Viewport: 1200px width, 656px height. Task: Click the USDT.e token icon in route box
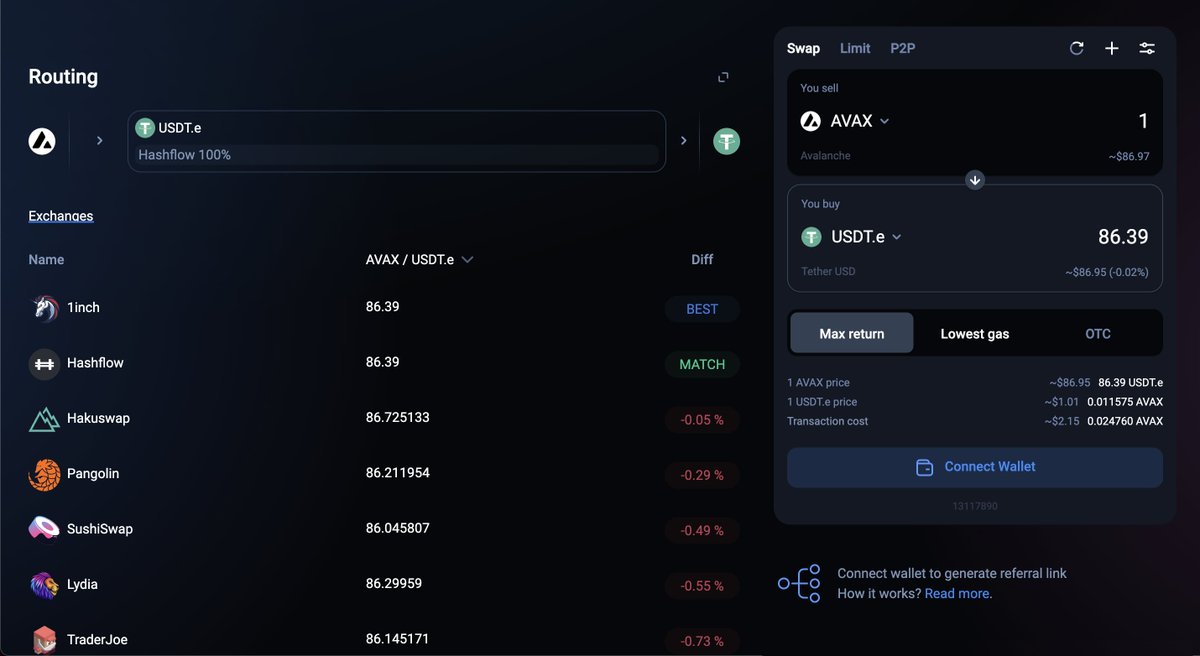click(x=145, y=128)
